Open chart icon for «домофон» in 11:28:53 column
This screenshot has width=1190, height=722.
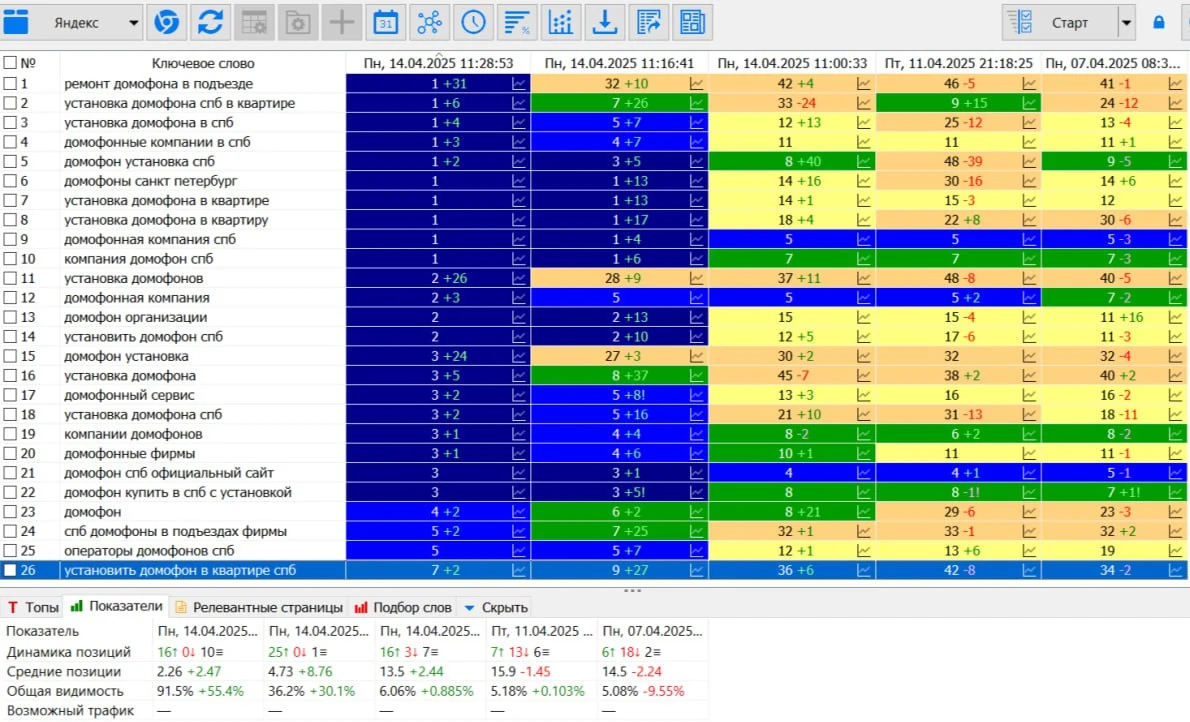[x=519, y=512]
